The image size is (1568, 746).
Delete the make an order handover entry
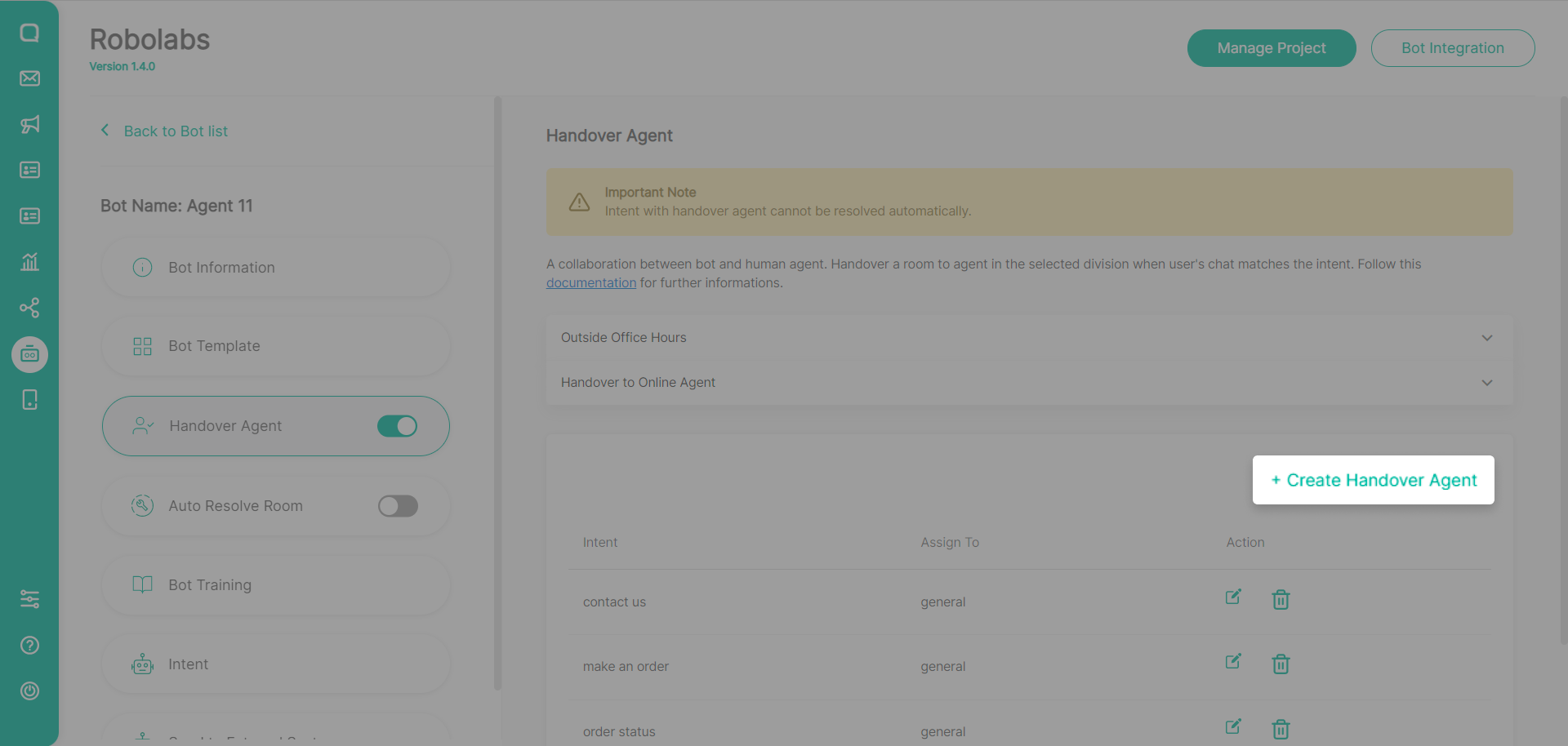pos(1280,664)
